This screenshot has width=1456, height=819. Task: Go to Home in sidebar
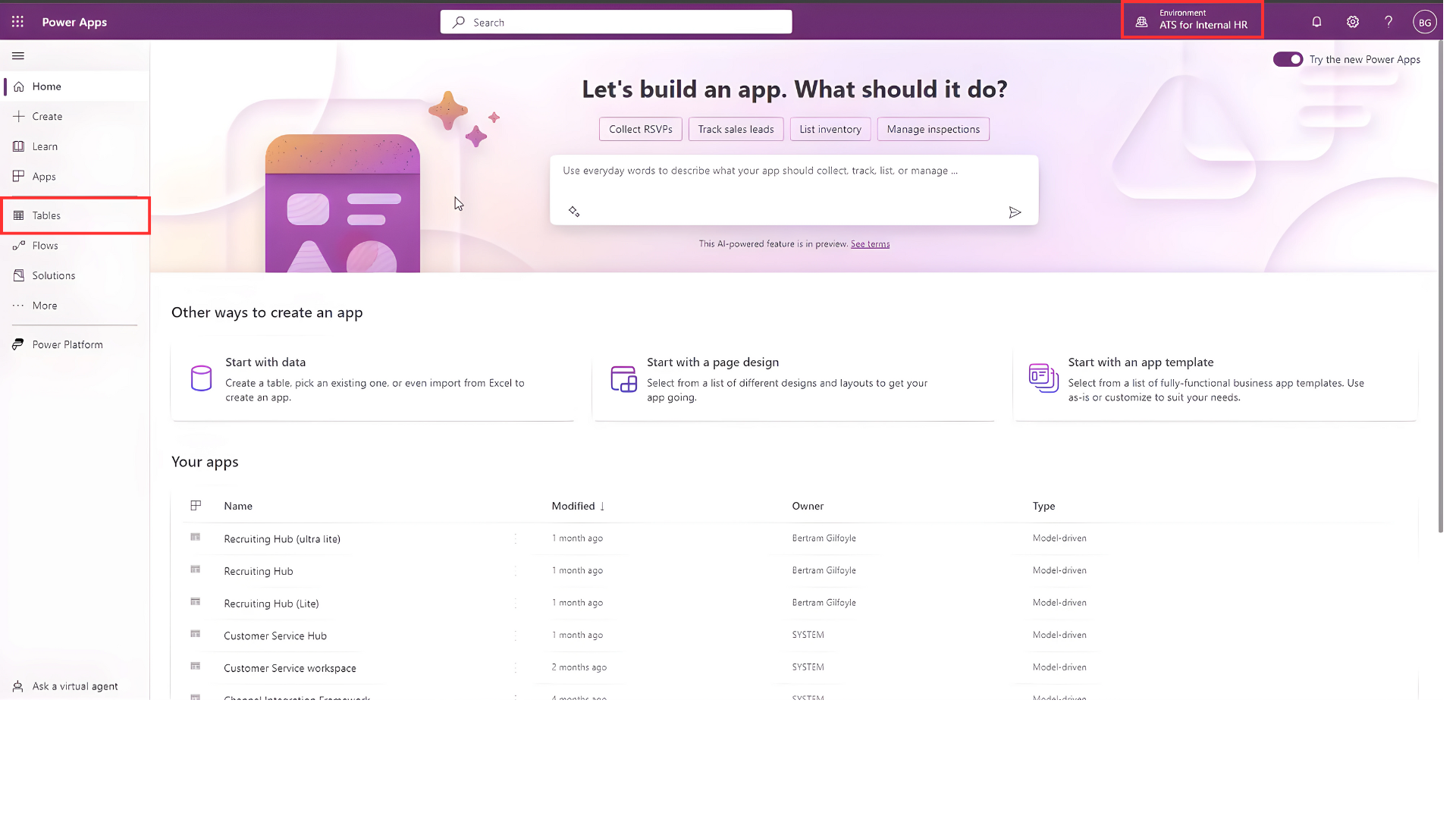pyautogui.click(x=75, y=86)
